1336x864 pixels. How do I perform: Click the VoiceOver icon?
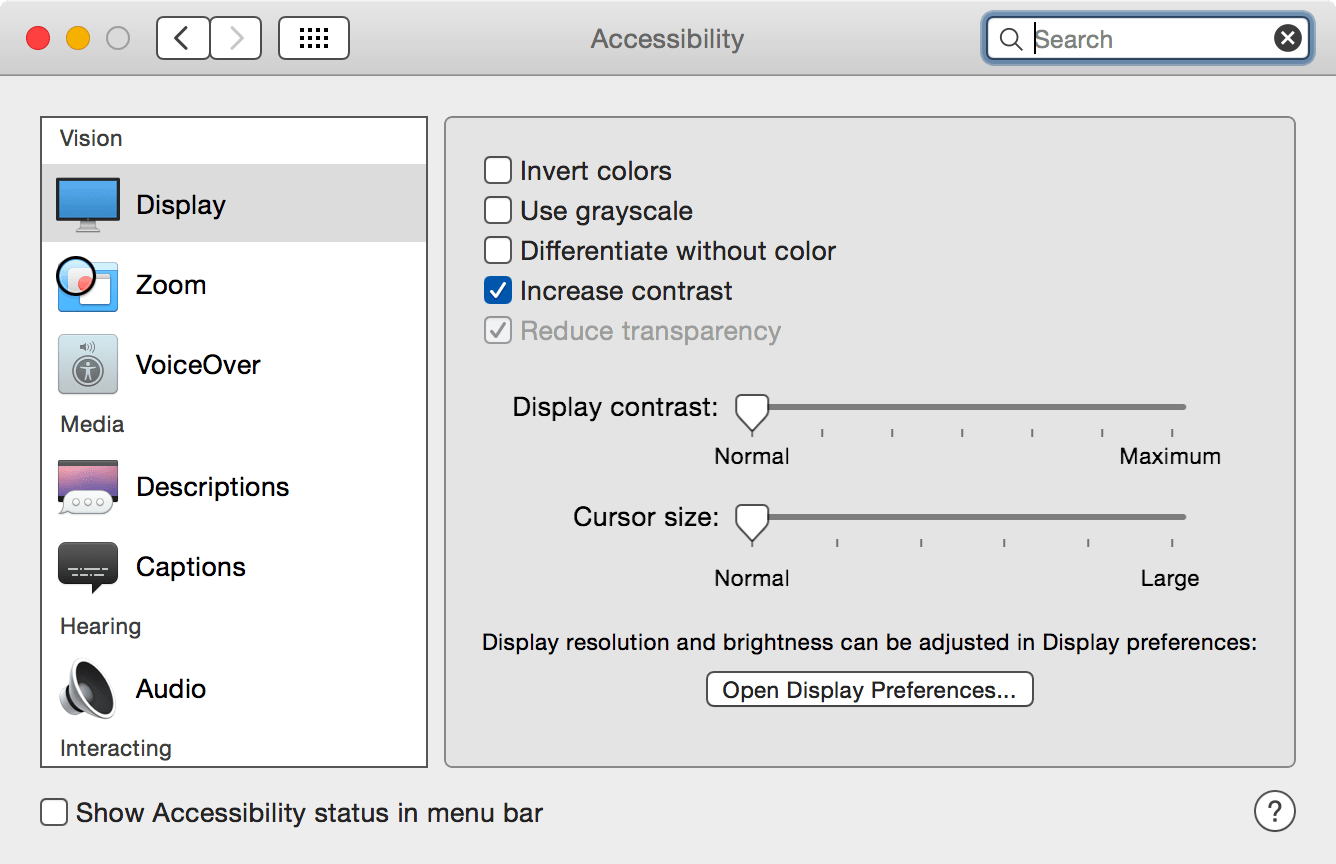(x=87, y=364)
